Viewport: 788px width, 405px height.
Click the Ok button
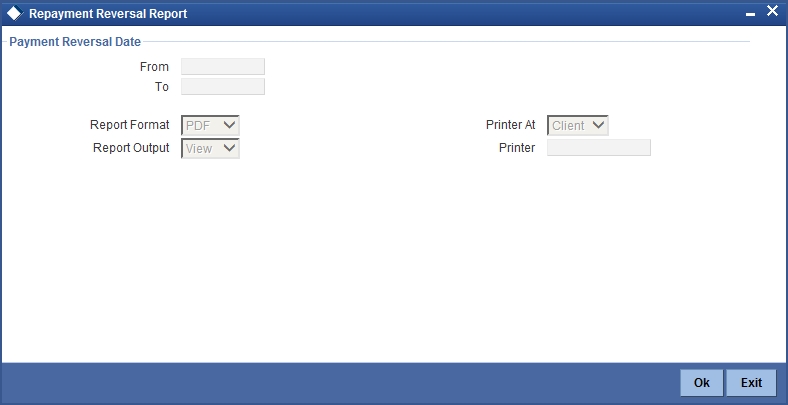tap(702, 383)
